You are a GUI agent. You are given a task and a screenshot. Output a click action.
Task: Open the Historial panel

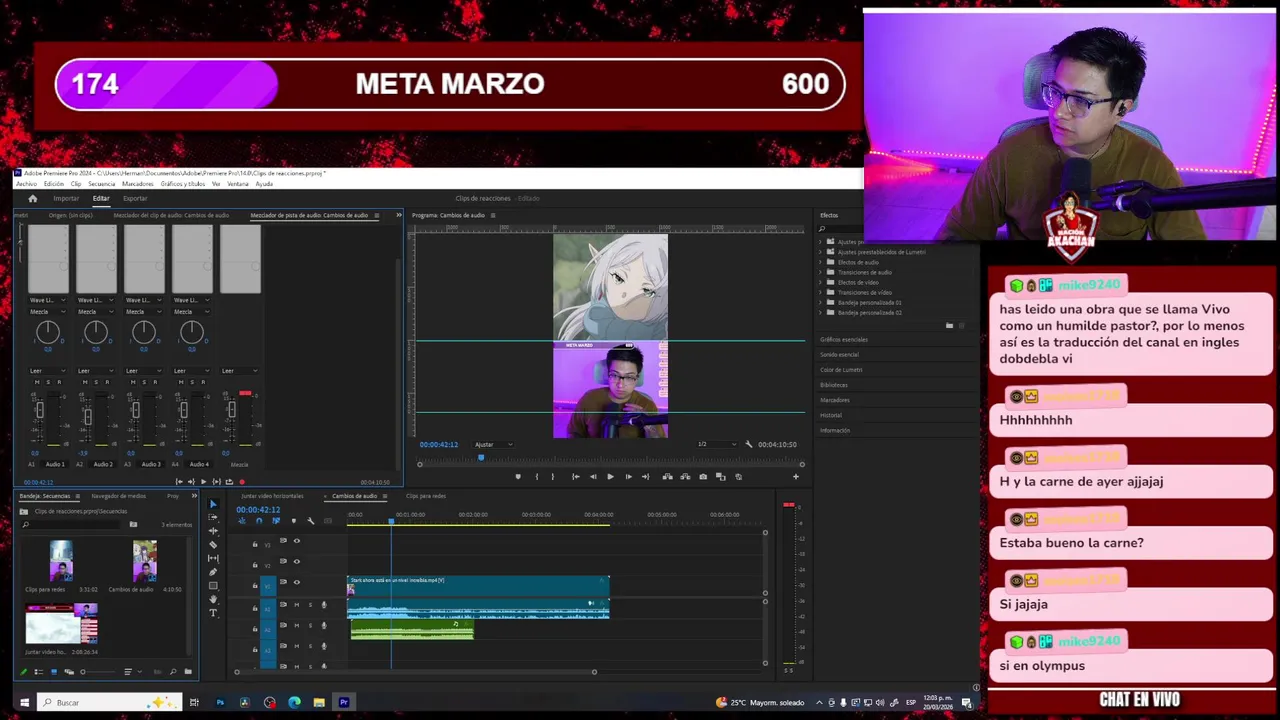click(831, 415)
